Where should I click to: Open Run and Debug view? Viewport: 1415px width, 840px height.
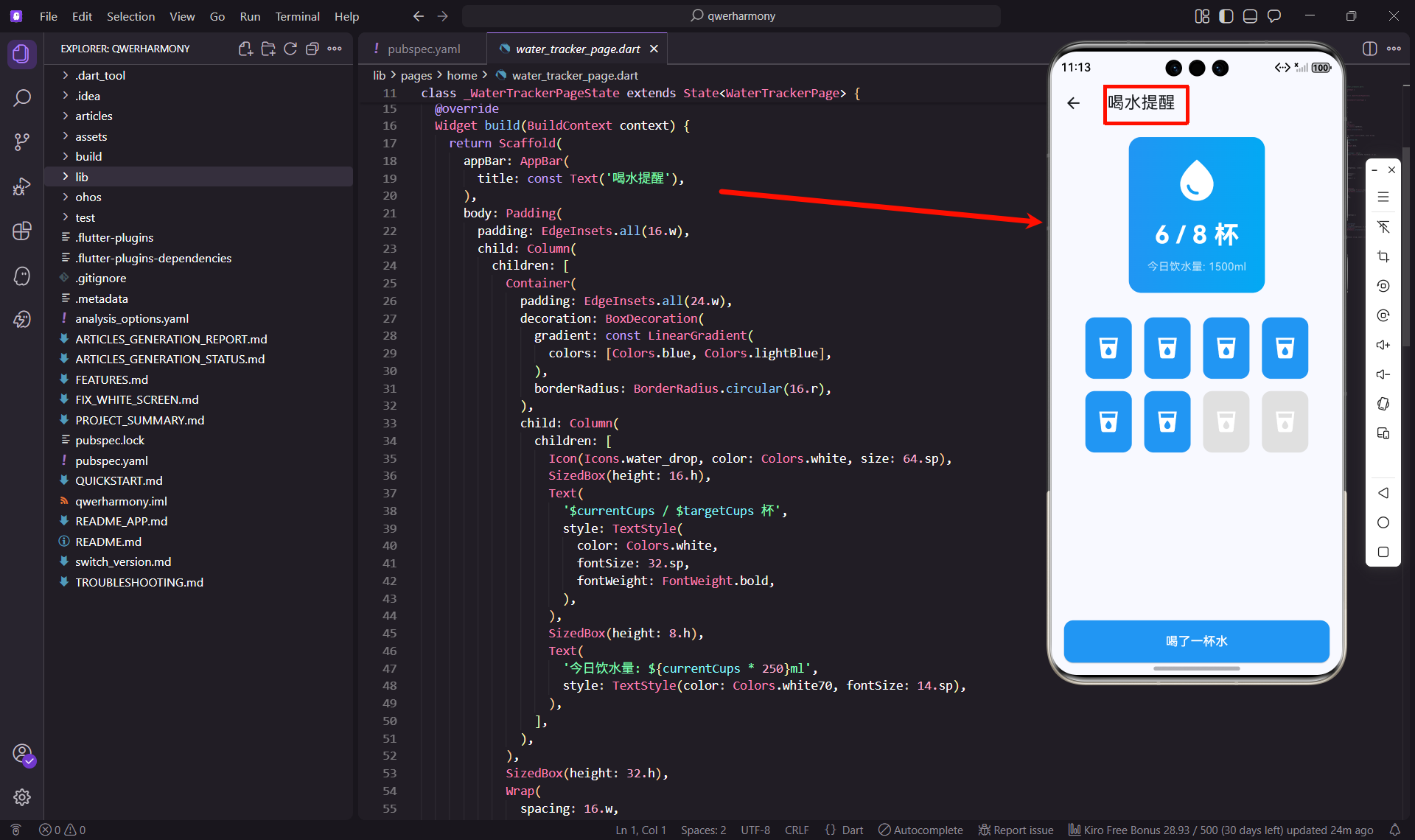coord(22,186)
